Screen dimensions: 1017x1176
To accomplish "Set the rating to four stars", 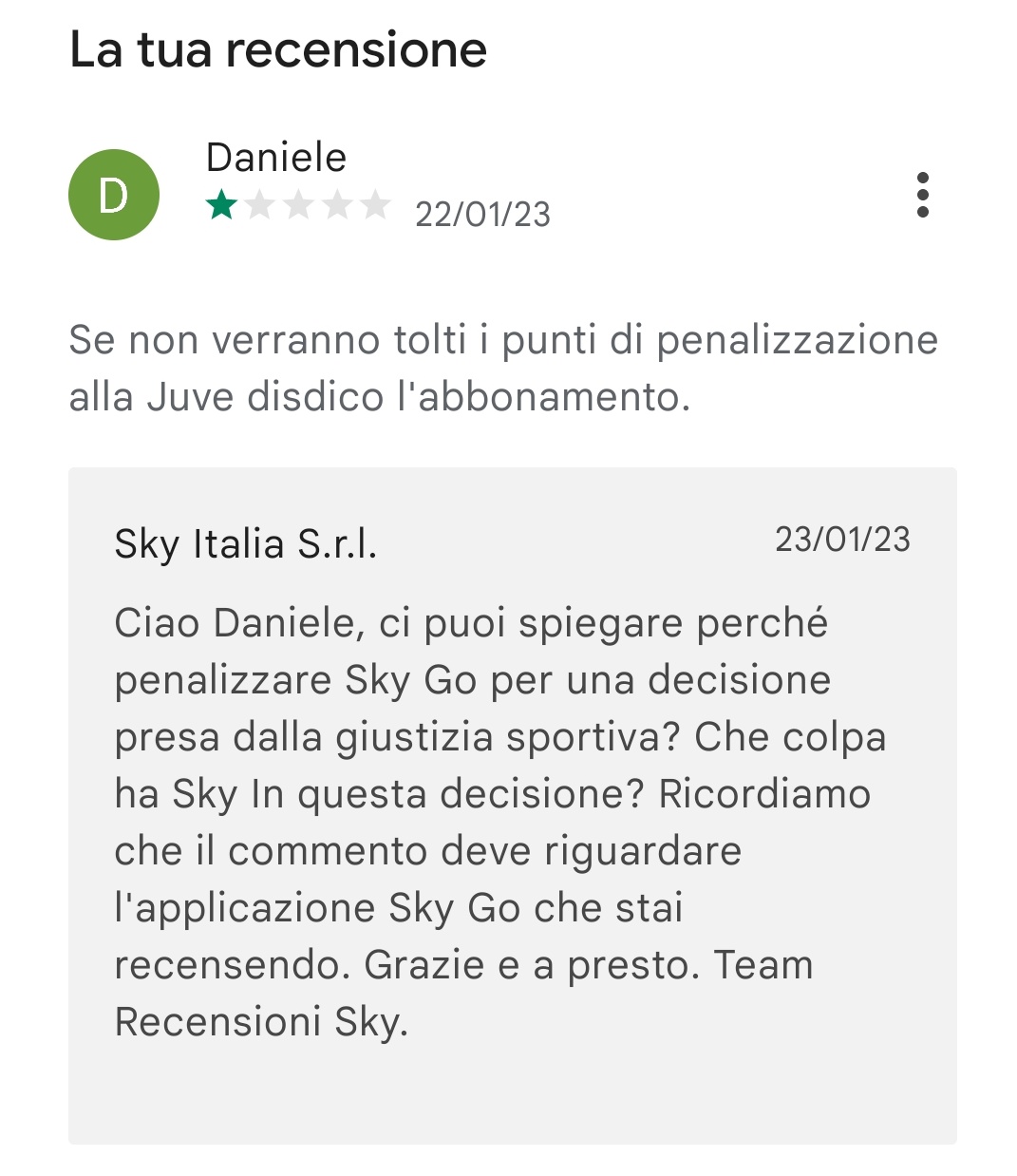I will pos(337,204).
